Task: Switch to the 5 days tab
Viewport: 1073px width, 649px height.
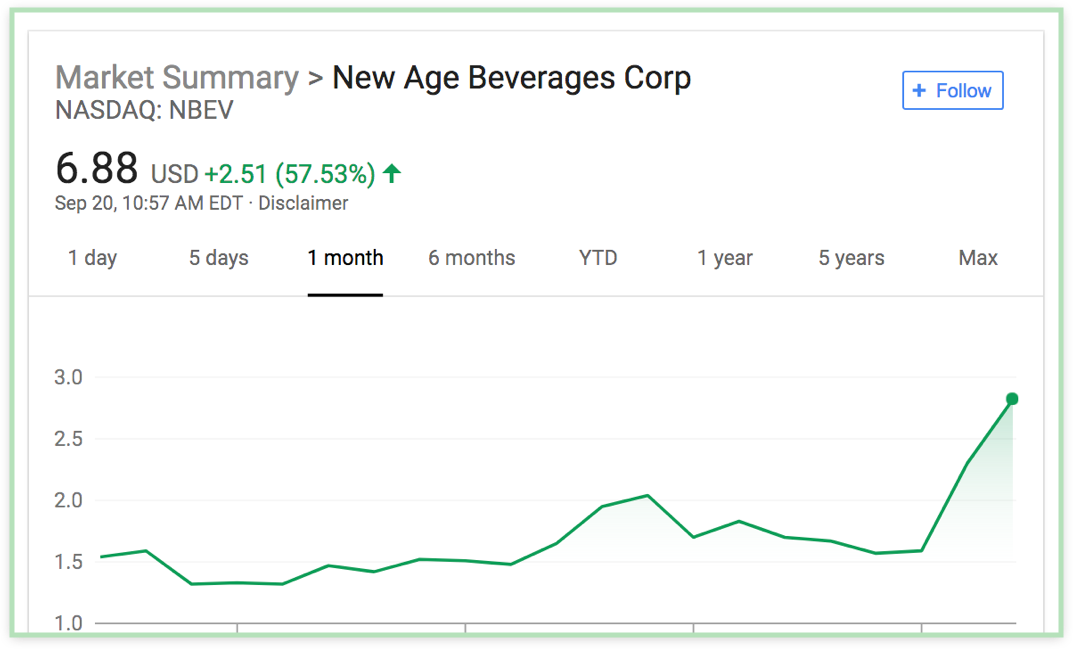Action: [x=218, y=258]
